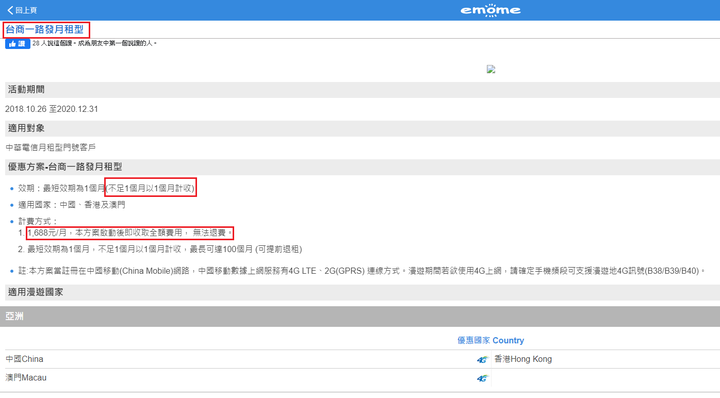Select the 效期 minimum period bullet text
The height and width of the screenshot is (398, 720).
point(106,188)
